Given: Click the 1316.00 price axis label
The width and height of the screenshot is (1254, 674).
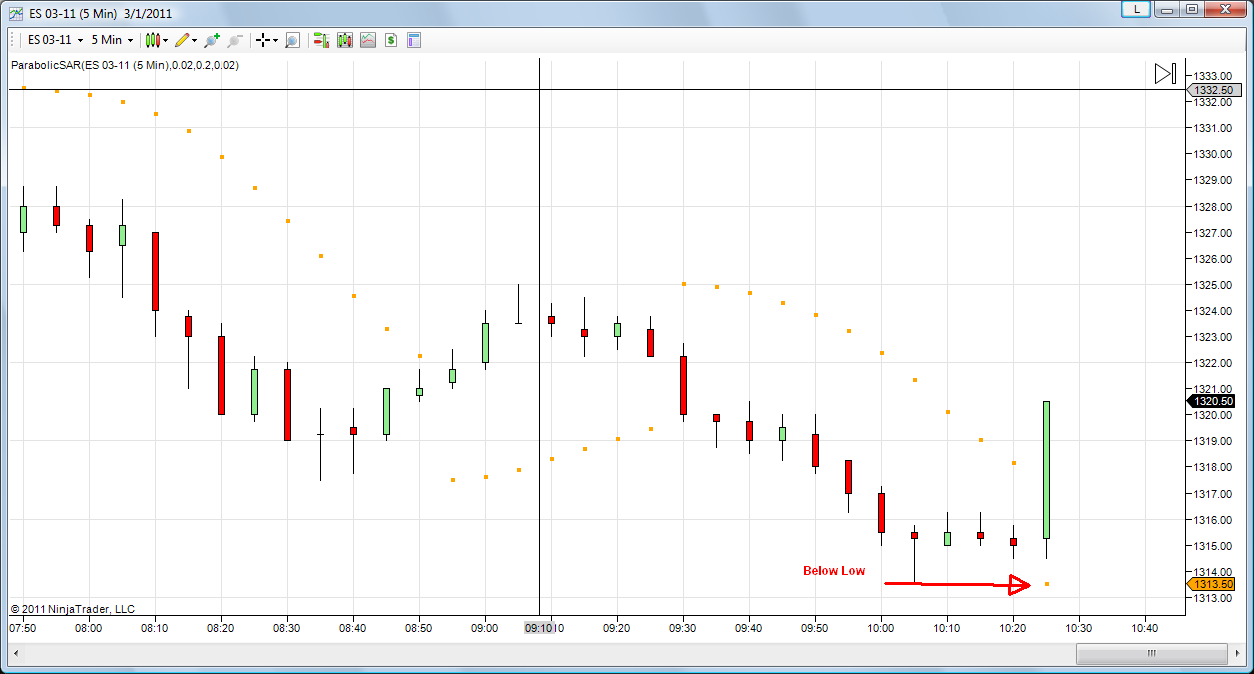Looking at the screenshot, I should (1212, 520).
